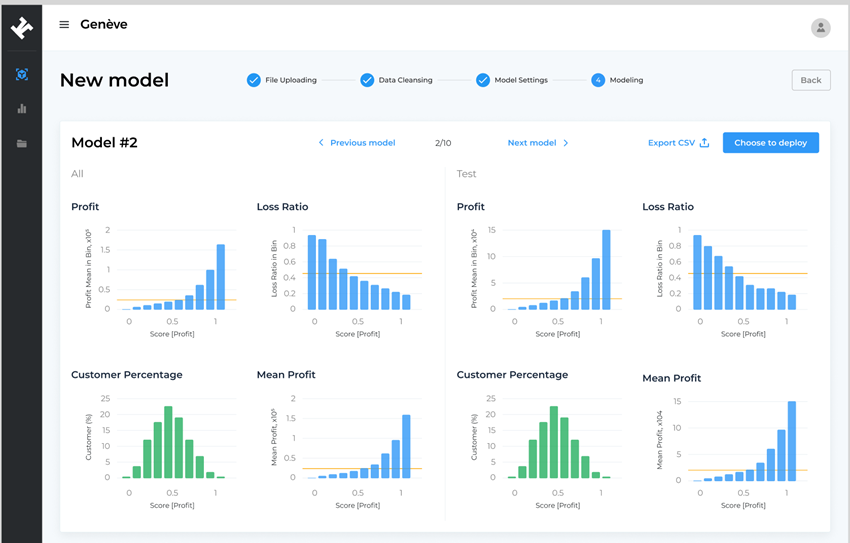The image size is (850, 543).
Task: Select the Modeling step number 4 circle
Action: pyautogui.click(x=598, y=80)
